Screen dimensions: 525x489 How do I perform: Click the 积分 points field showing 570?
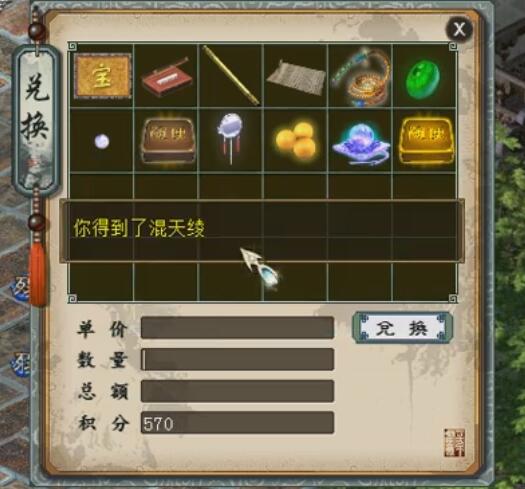[x=237, y=423]
